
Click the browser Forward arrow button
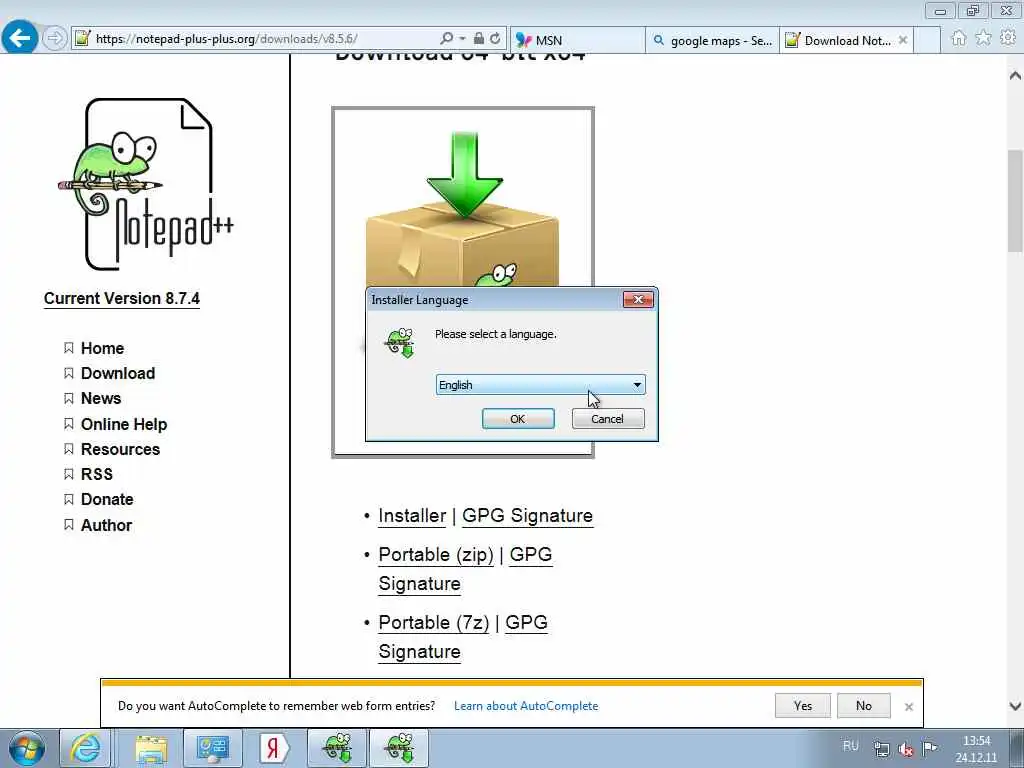point(55,39)
